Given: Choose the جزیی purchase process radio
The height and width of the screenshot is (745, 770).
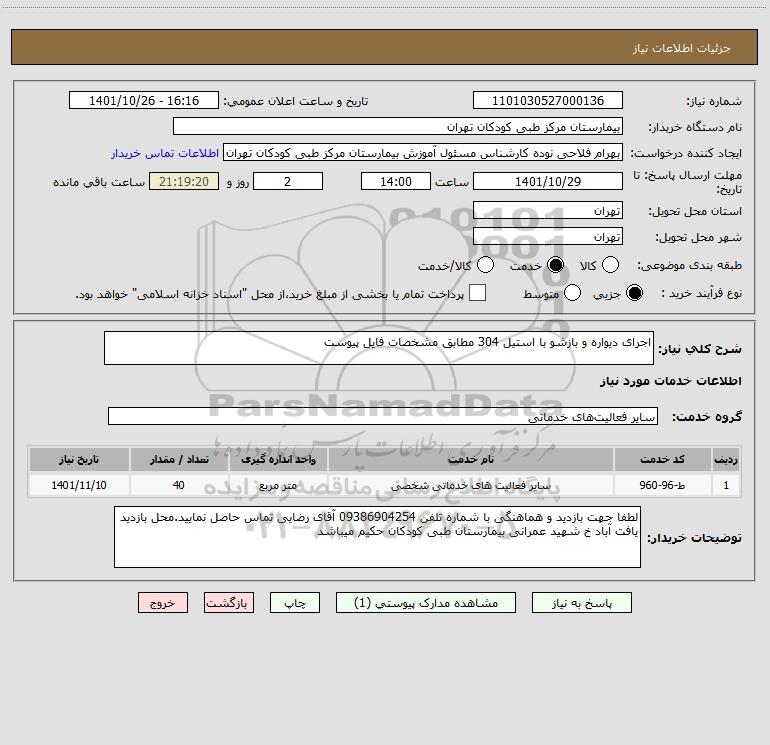Looking at the screenshot, I should tap(634, 293).
